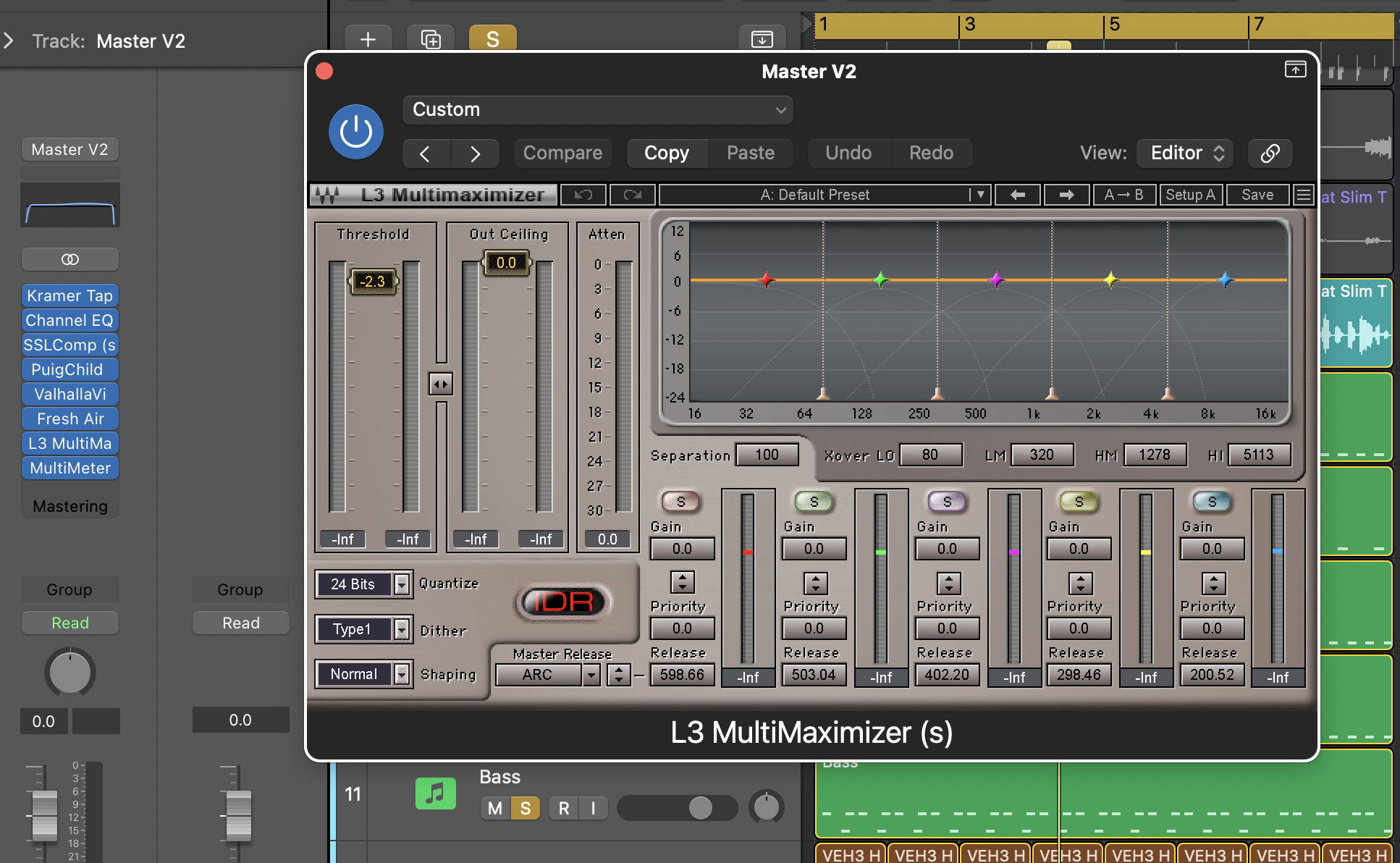This screenshot has width=1400, height=863.
Task: Click the Waves redo arrow icon
Action: (x=632, y=195)
